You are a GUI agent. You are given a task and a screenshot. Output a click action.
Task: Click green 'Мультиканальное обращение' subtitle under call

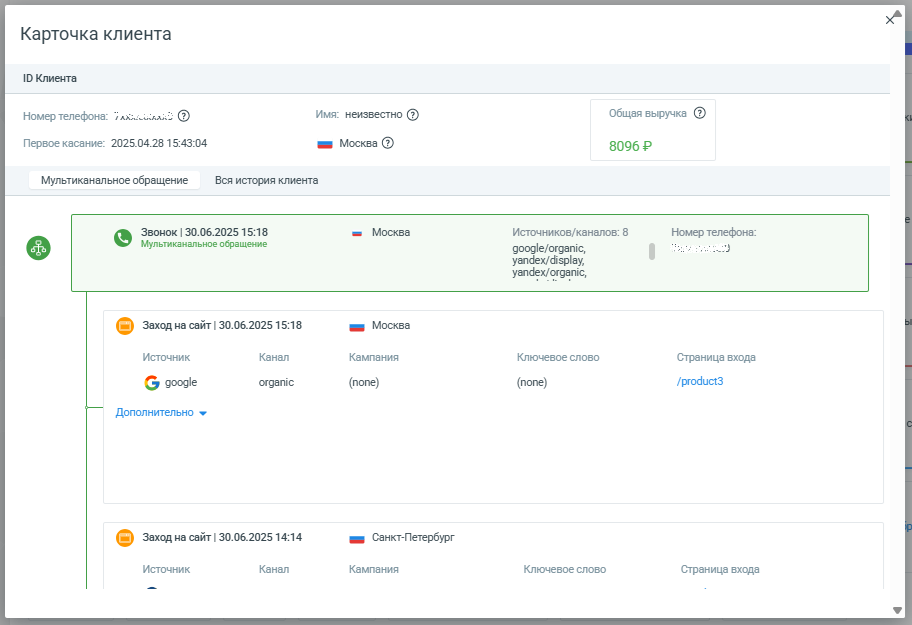point(204,244)
